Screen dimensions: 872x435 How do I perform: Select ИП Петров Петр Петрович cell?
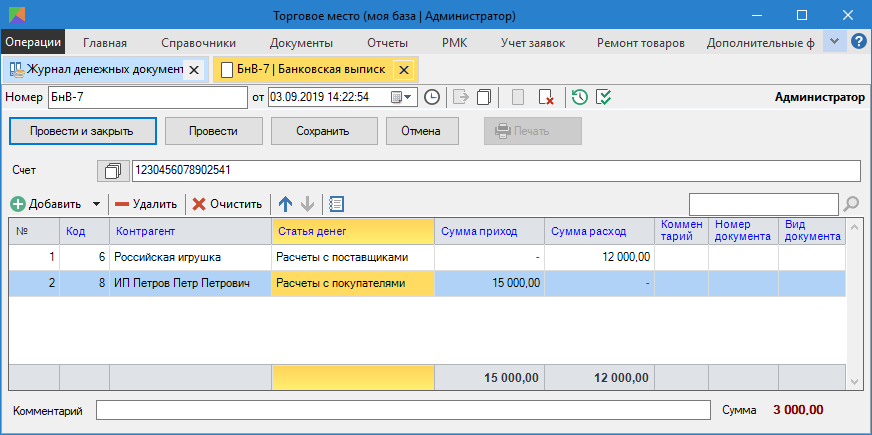point(191,283)
